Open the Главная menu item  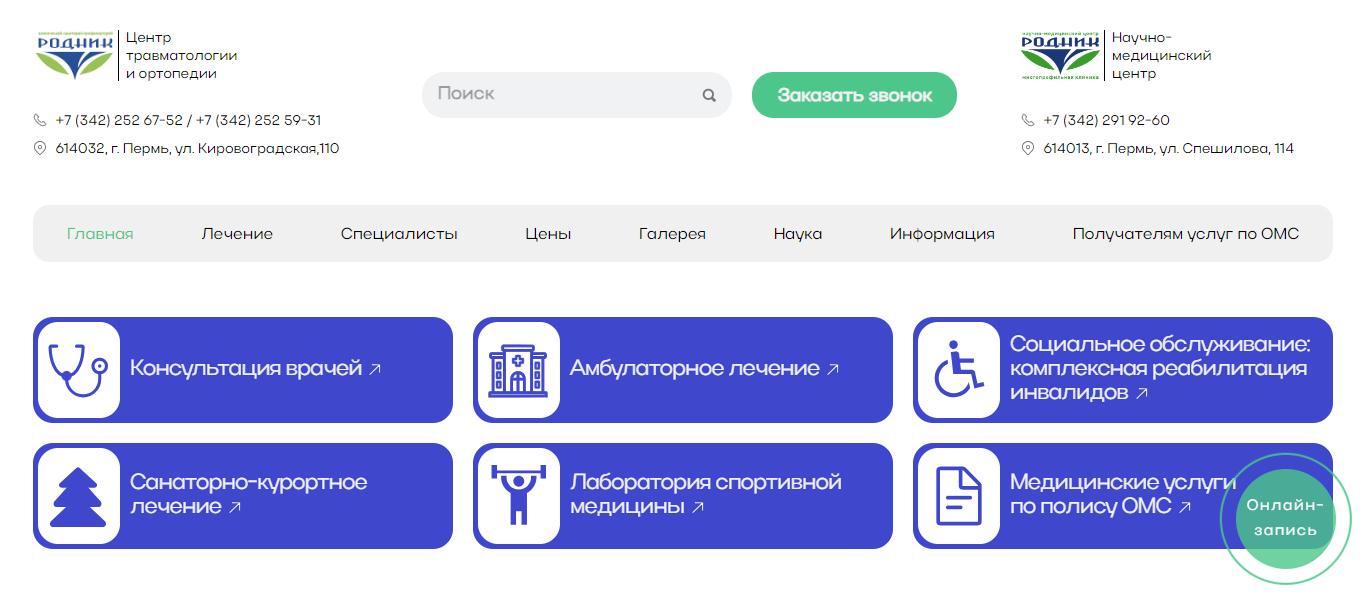pos(100,234)
